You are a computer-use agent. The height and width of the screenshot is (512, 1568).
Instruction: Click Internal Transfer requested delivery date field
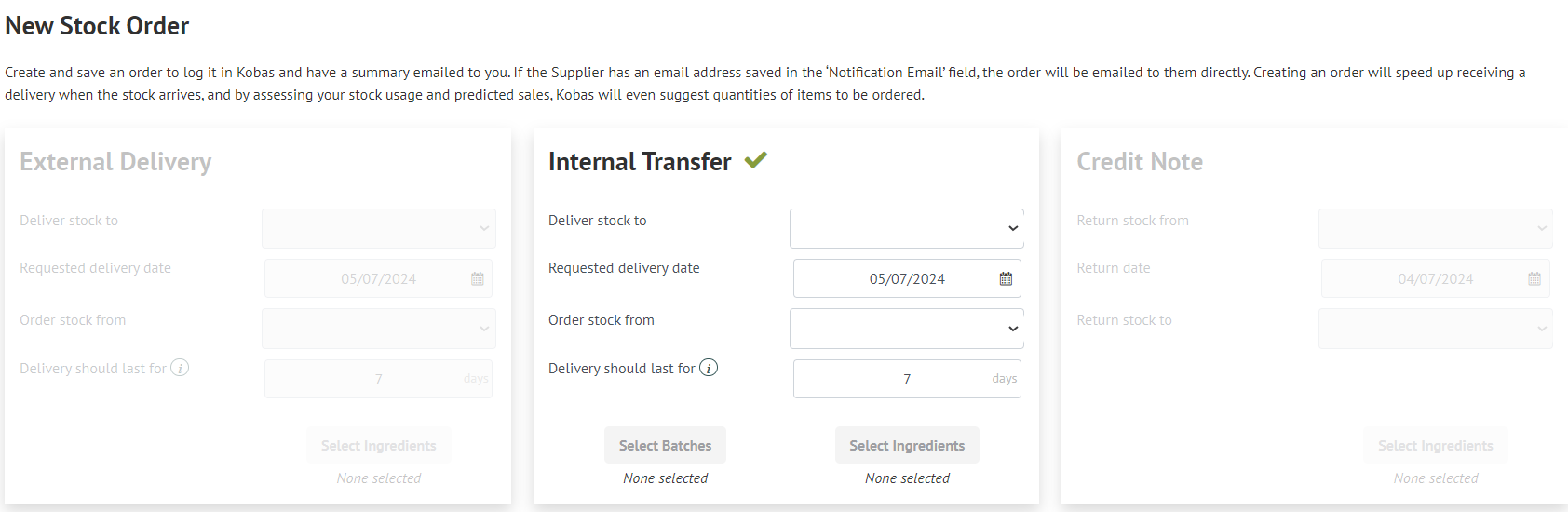pyautogui.click(x=907, y=278)
